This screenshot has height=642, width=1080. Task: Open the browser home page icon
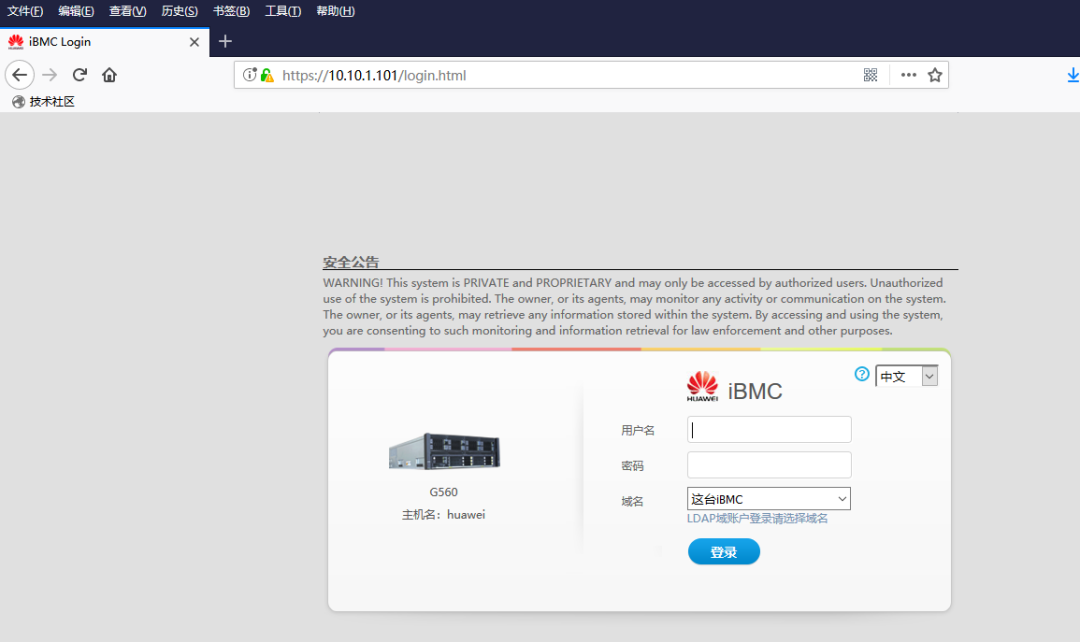pyautogui.click(x=110, y=74)
